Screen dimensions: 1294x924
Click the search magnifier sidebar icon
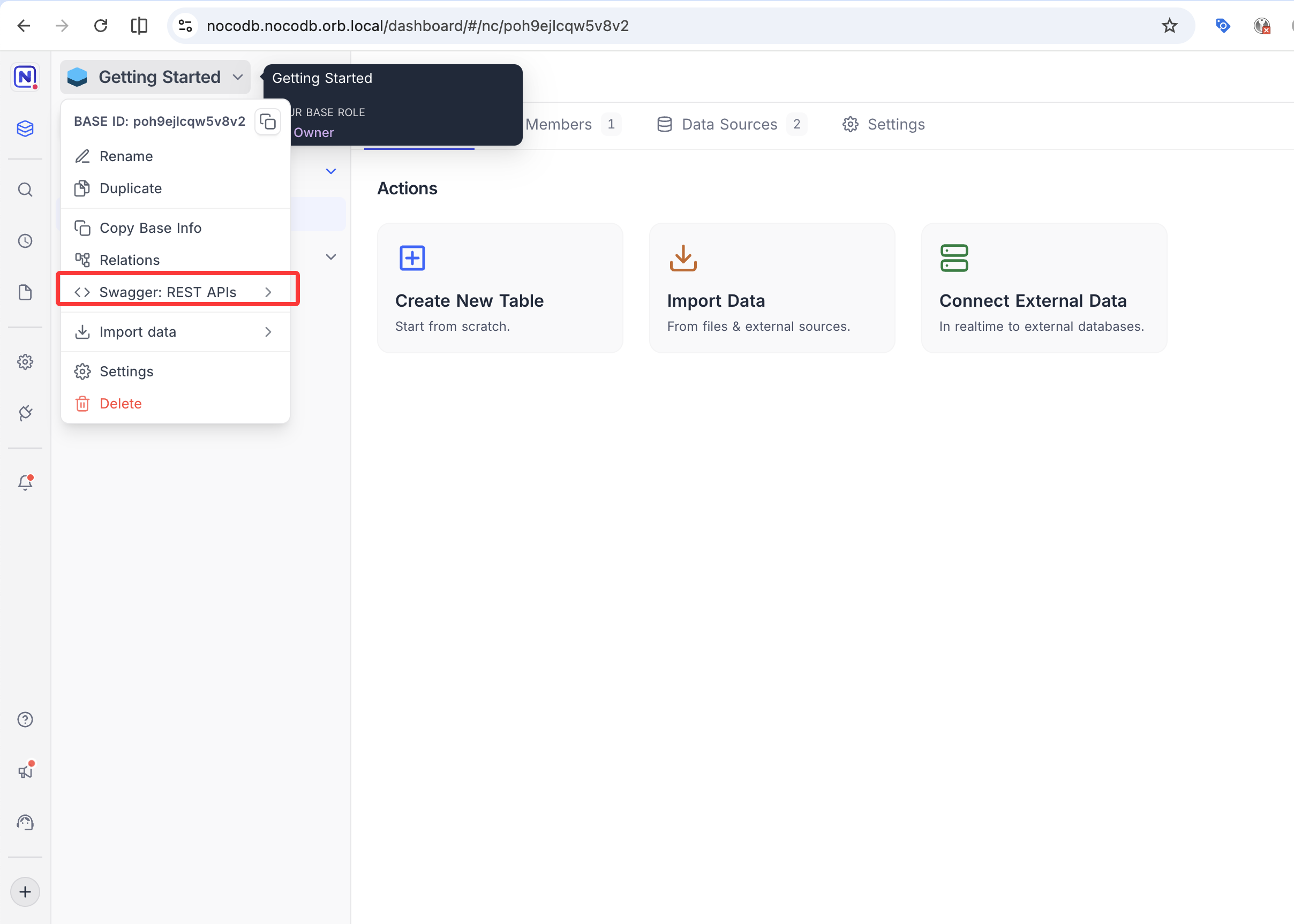(25, 190)
